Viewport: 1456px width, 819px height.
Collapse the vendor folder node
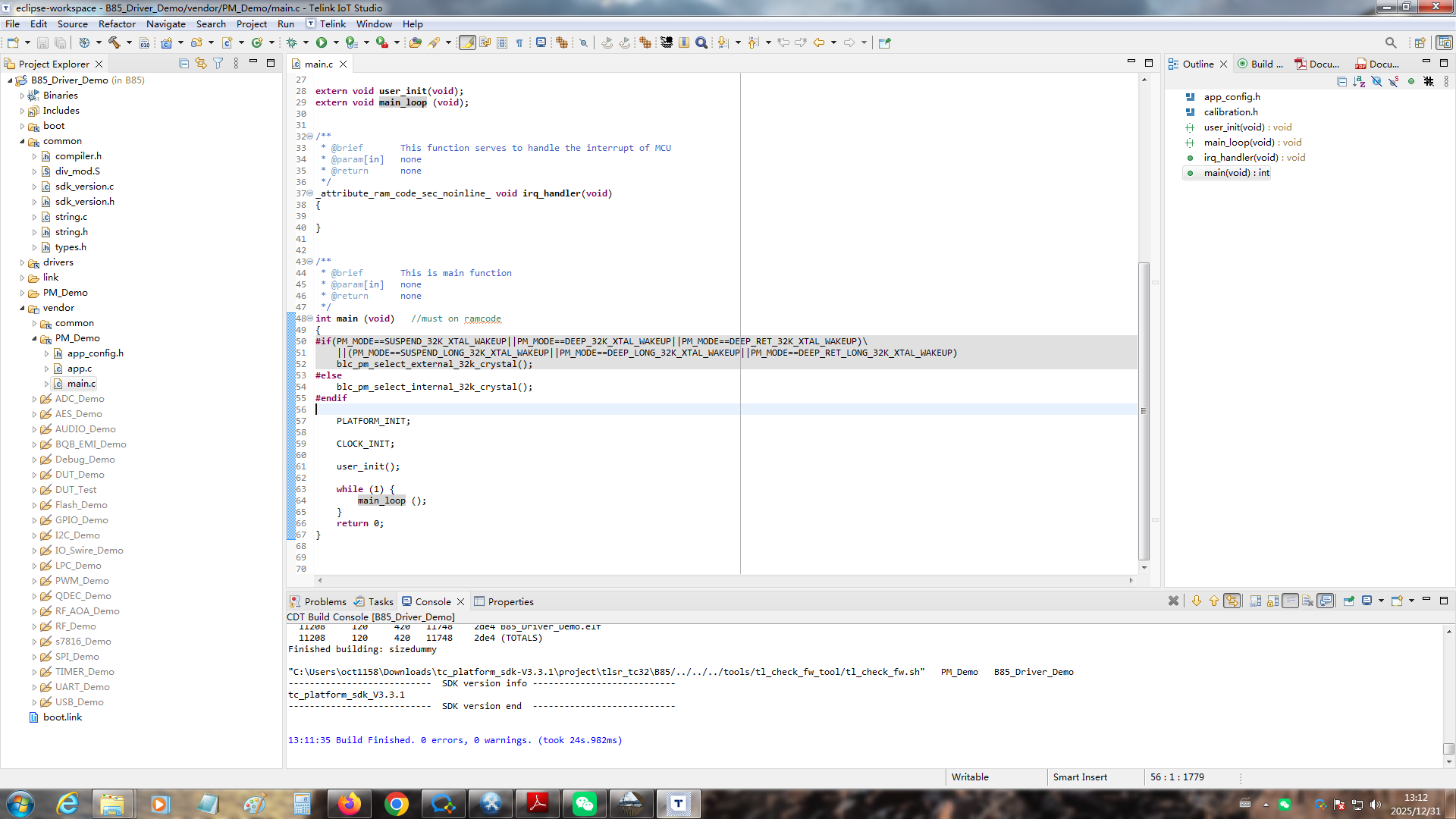22,308
